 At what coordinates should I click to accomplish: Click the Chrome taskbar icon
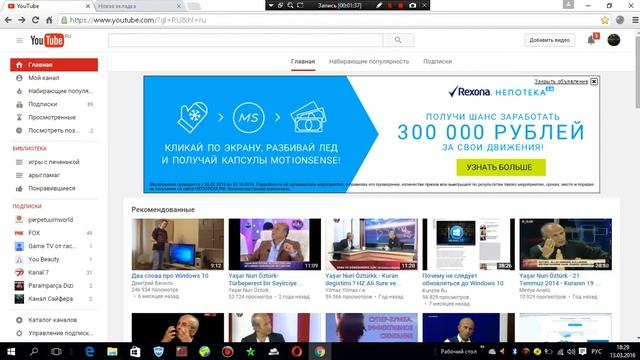320,351
